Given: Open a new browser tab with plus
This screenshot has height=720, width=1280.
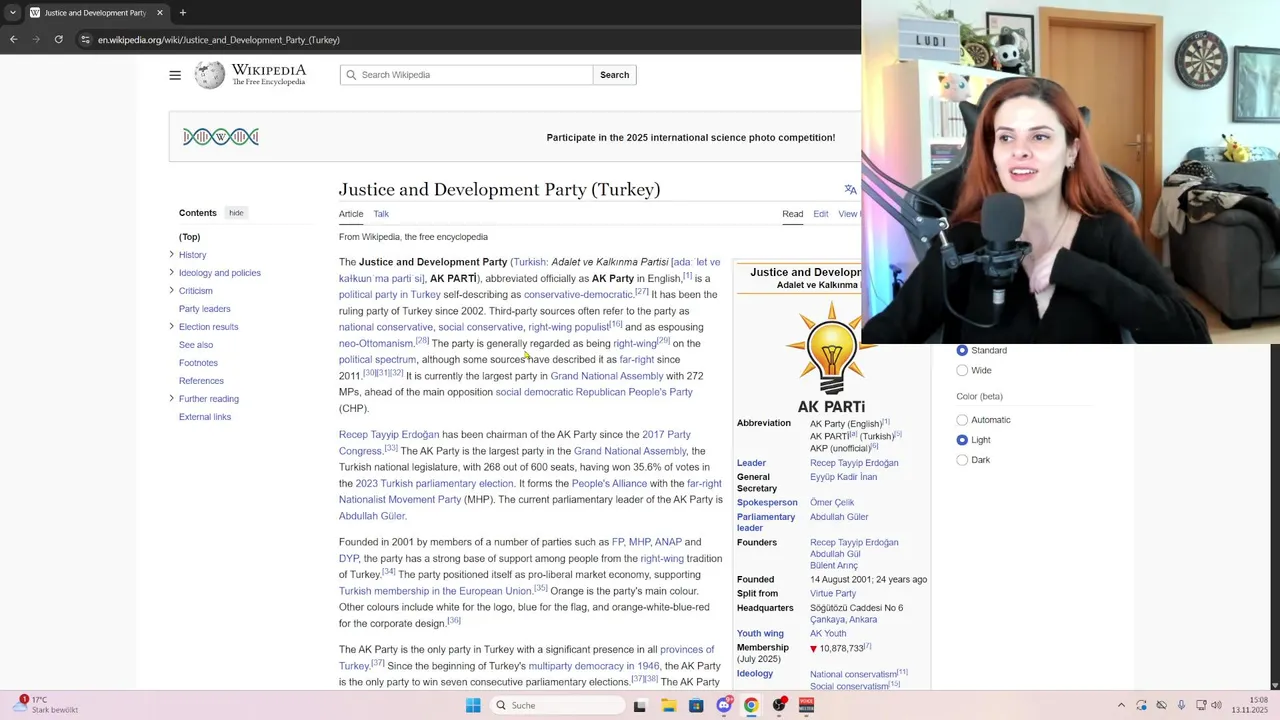Looking at the screenshot, I should click(x=182, y=13).
